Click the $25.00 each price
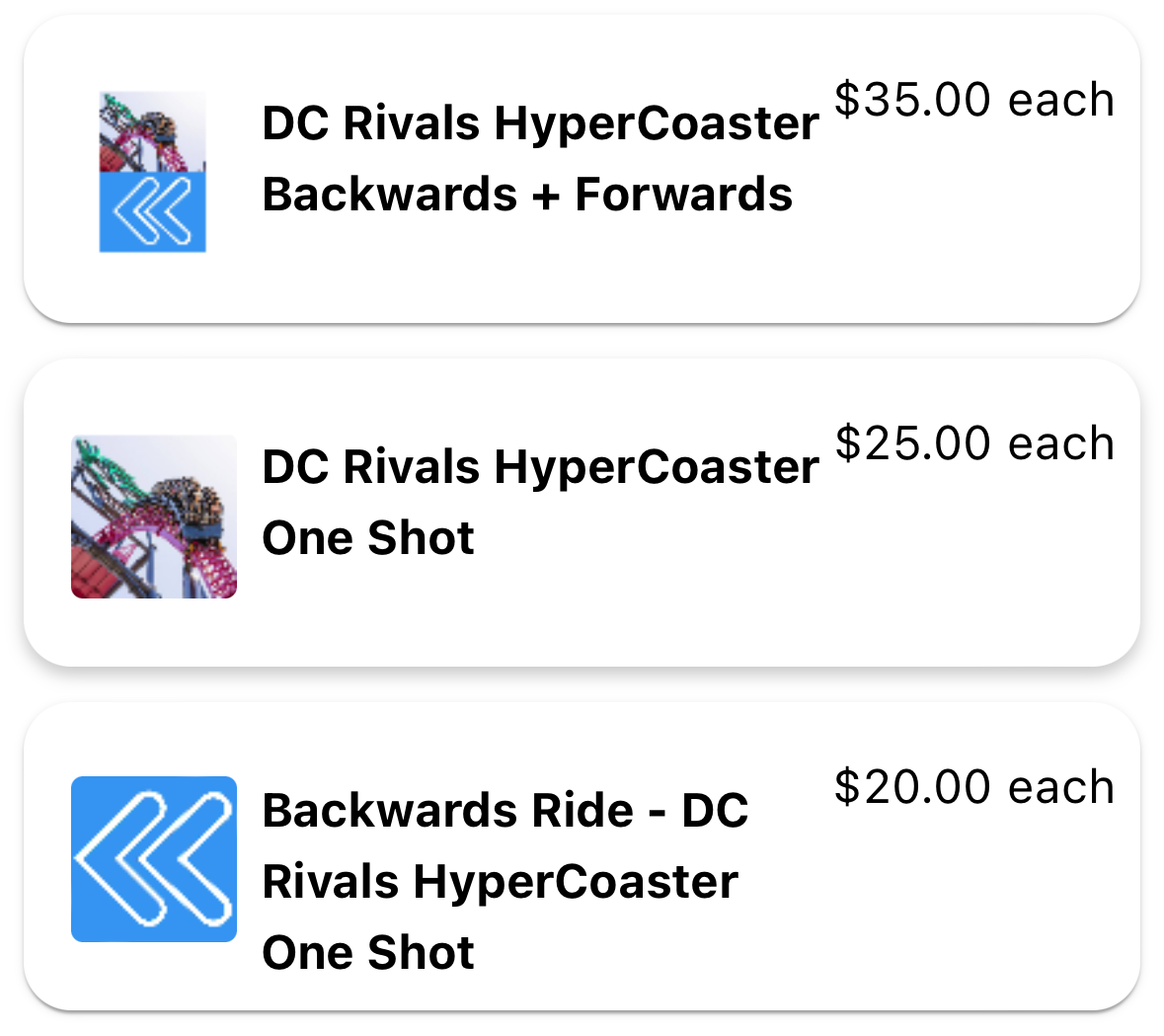Image resolution: width=1164 pixels, height=1036 pixels. pyautogui.click(x=974, y=443)
